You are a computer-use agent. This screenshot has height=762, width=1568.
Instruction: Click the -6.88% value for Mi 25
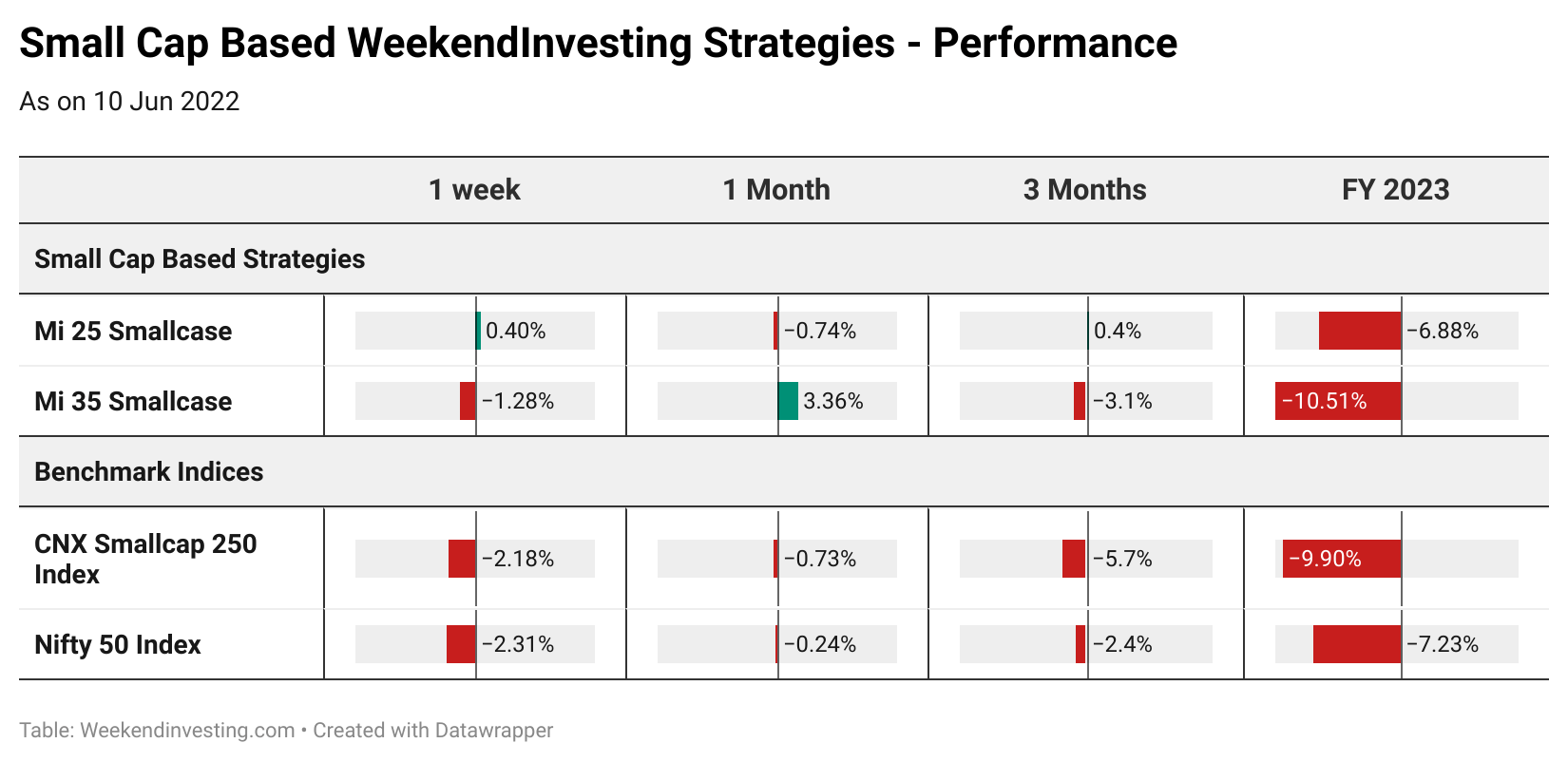pos(1443,331)
